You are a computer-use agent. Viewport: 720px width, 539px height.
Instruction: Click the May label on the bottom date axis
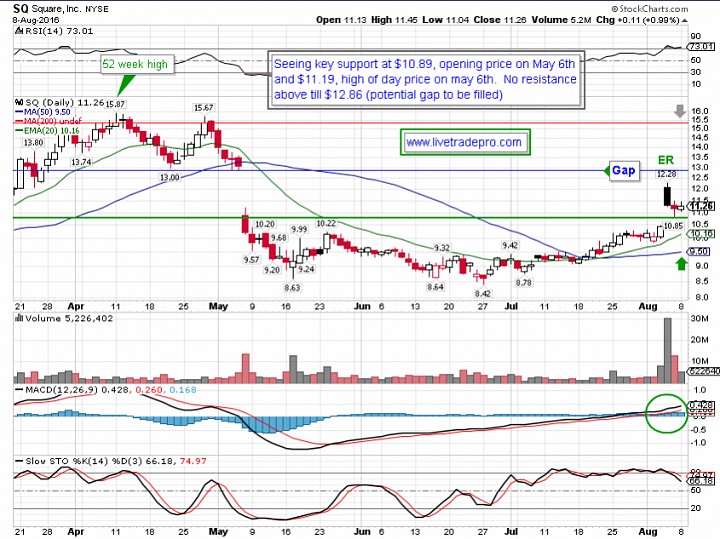point(218,532)
